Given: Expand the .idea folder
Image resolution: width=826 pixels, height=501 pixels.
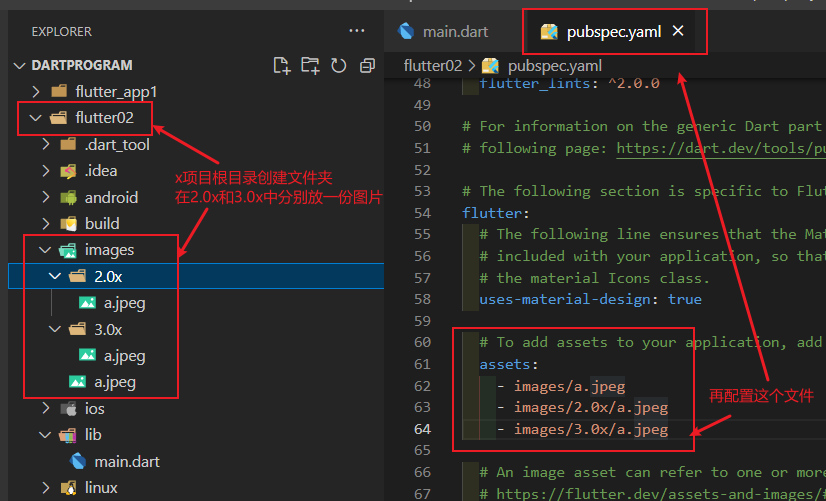Looking at the screenshot, I should [46, 171].
